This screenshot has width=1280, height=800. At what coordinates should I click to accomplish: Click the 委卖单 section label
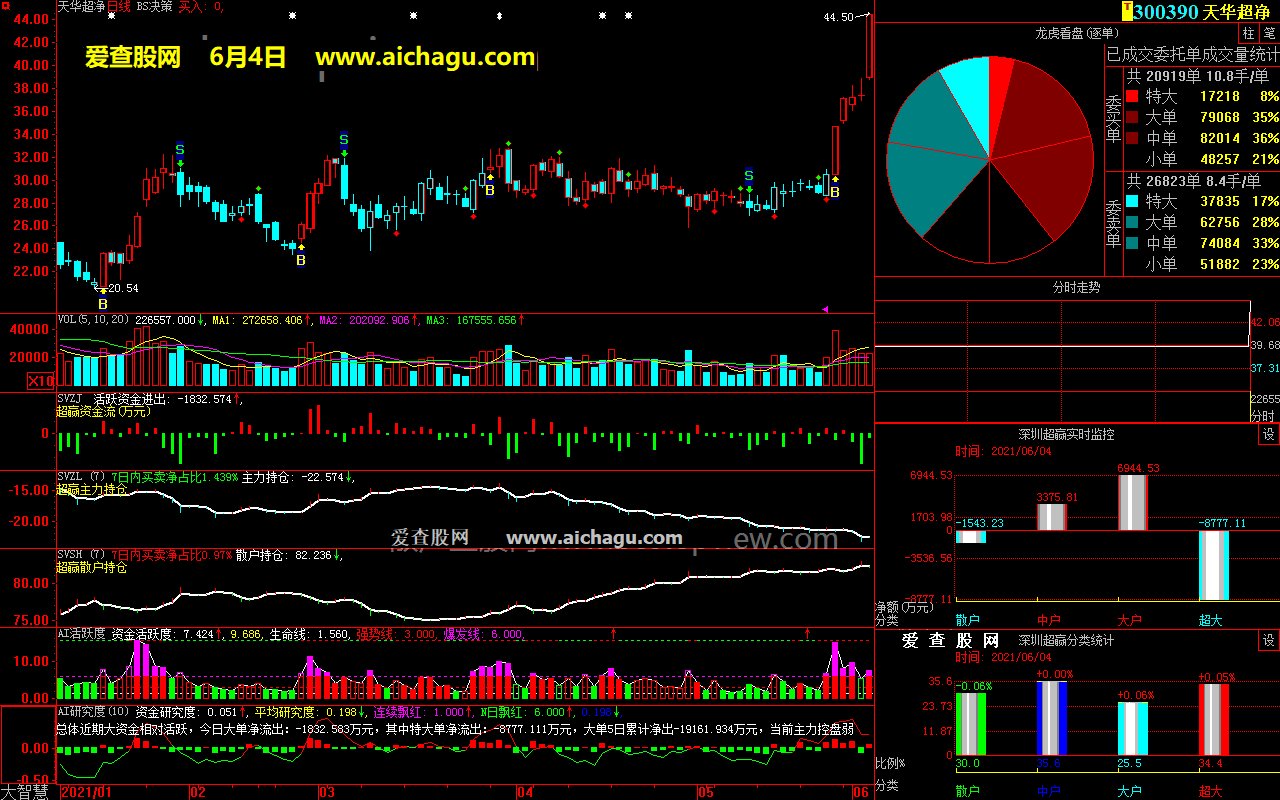click(1114, 224)
